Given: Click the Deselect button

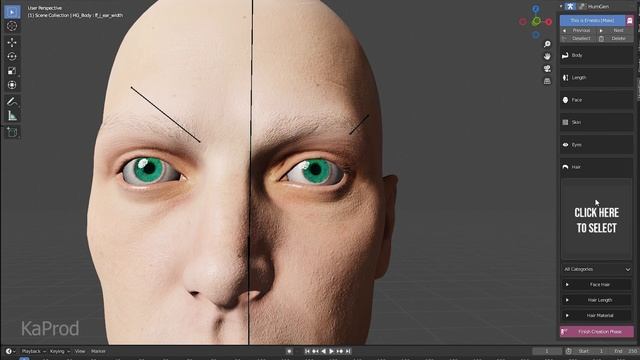Looking at the screenshot, I should coord(579,38).
